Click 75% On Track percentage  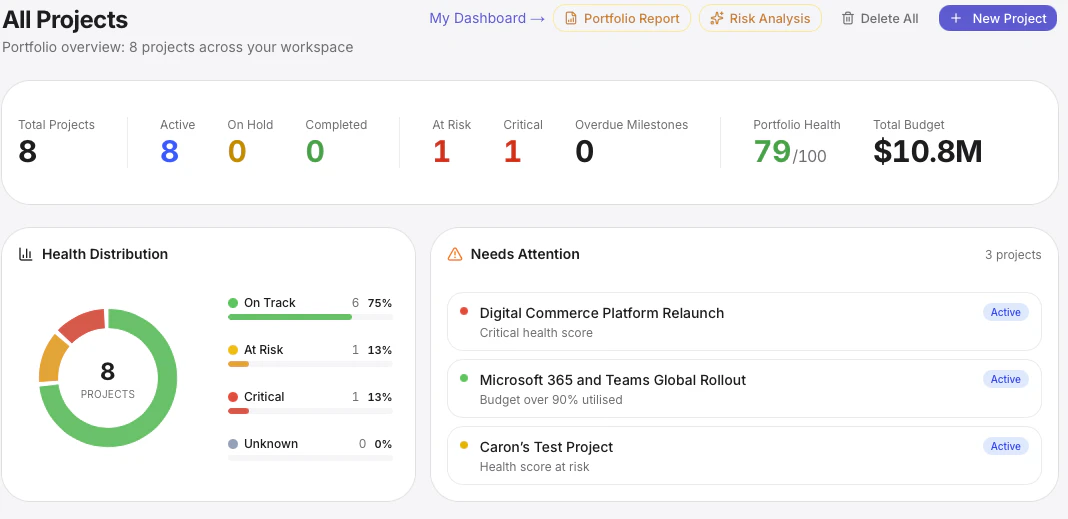pyautogui.click(x=380, y=303)
